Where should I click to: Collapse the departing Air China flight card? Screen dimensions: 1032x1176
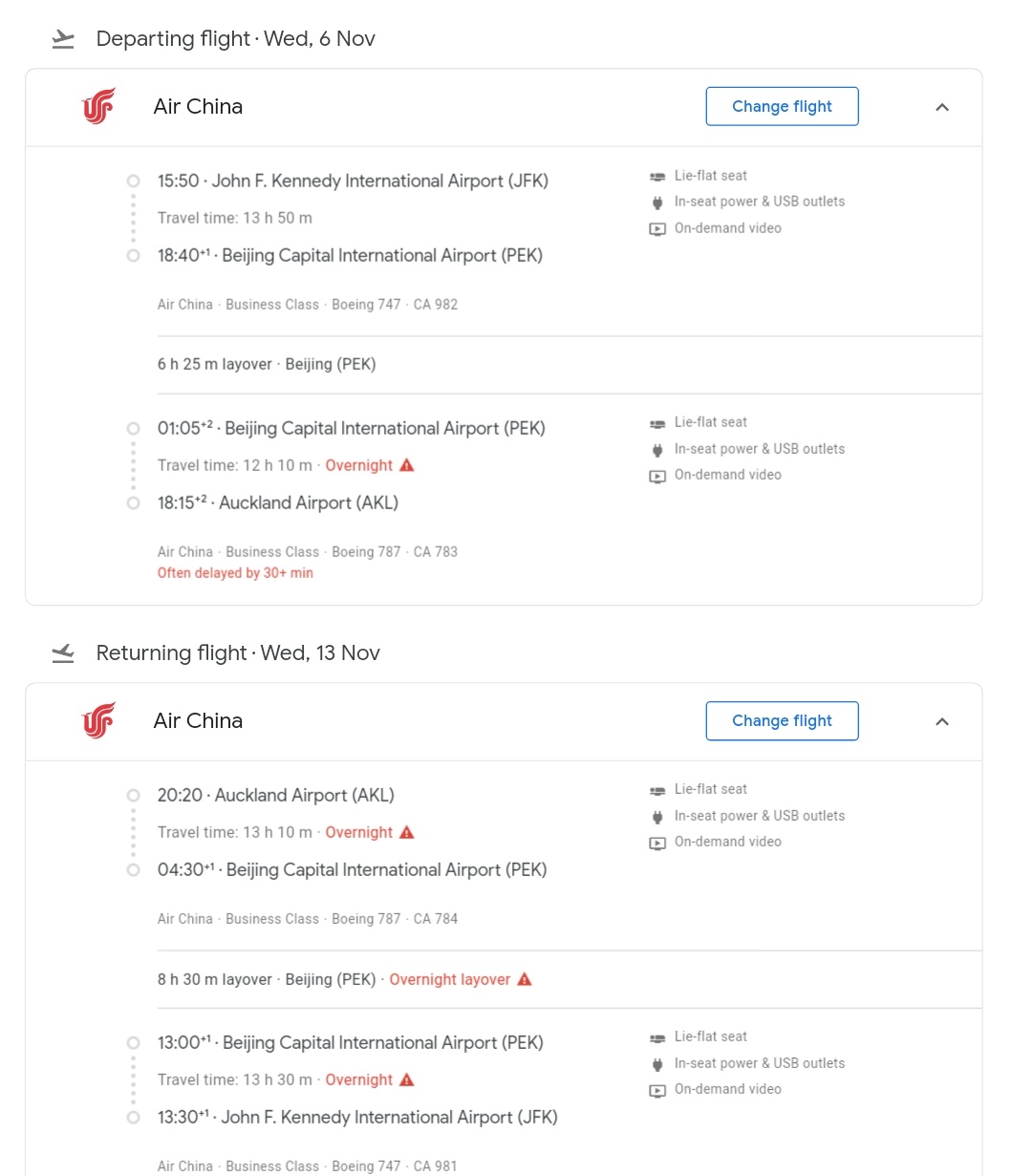click(x=942, y=107)
